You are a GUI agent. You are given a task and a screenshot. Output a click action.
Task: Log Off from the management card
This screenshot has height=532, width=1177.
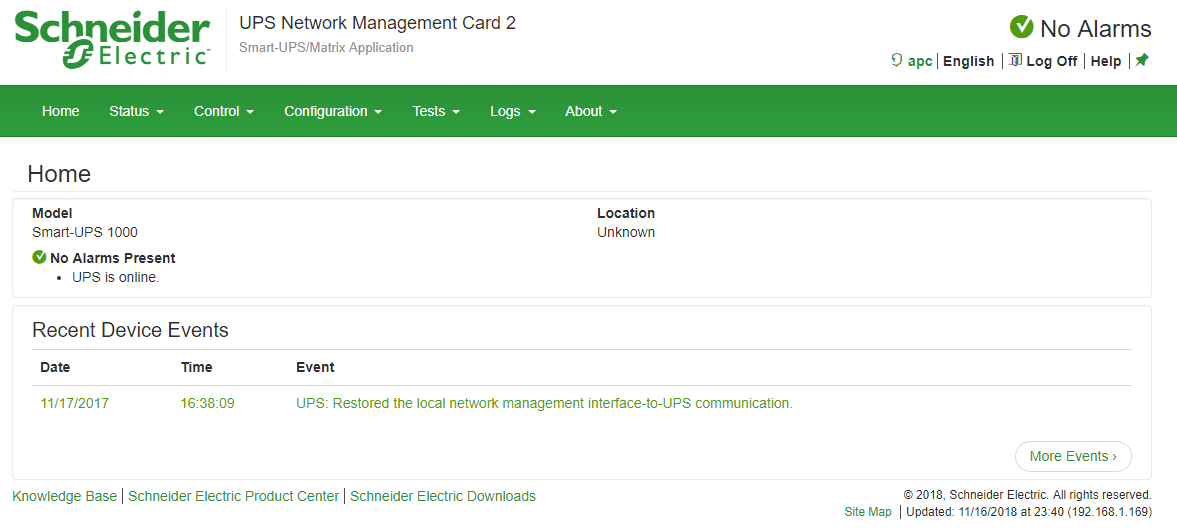click(x=1052, y=62)
